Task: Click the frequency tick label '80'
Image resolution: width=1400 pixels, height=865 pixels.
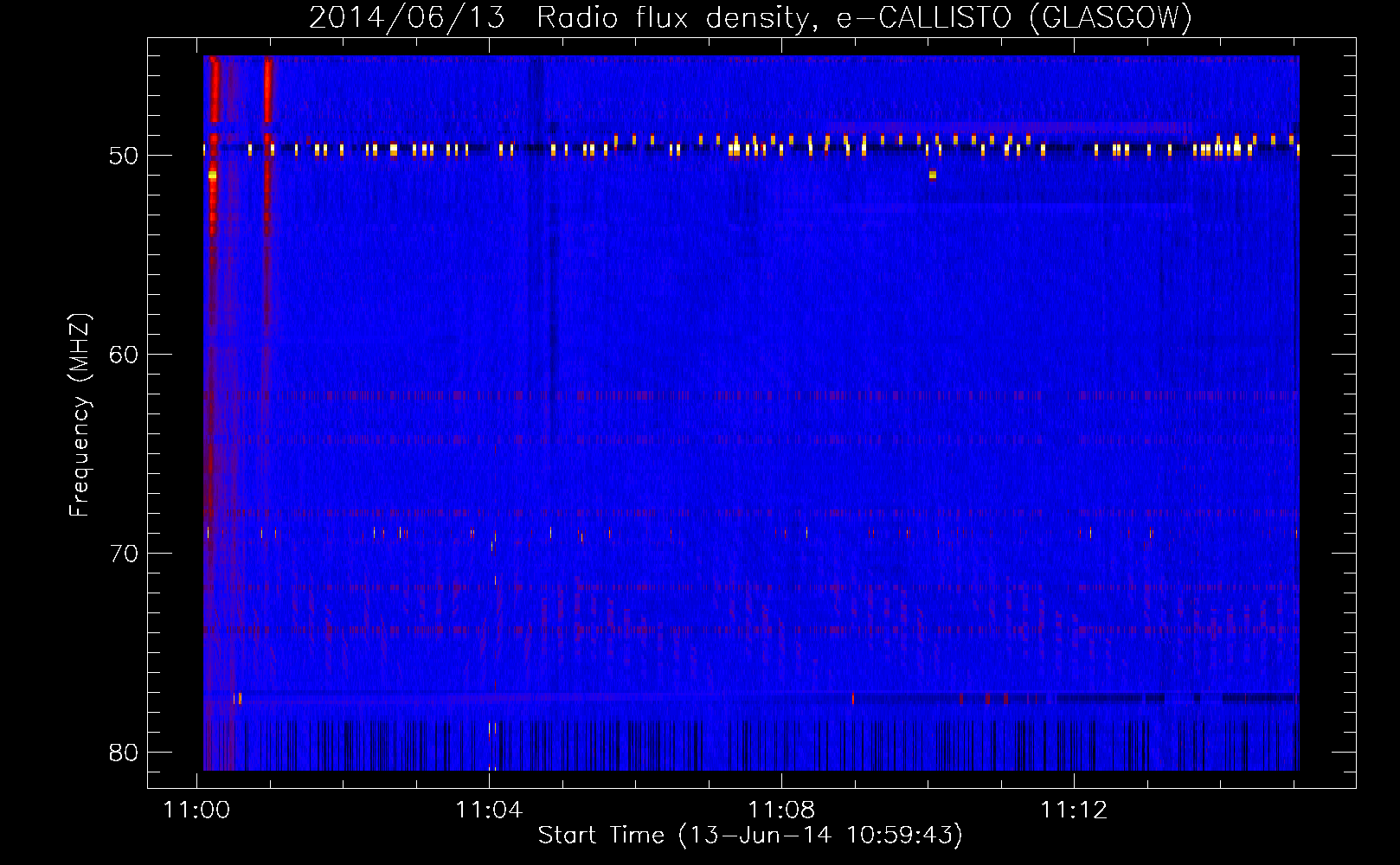Action: tap(124, 753)
